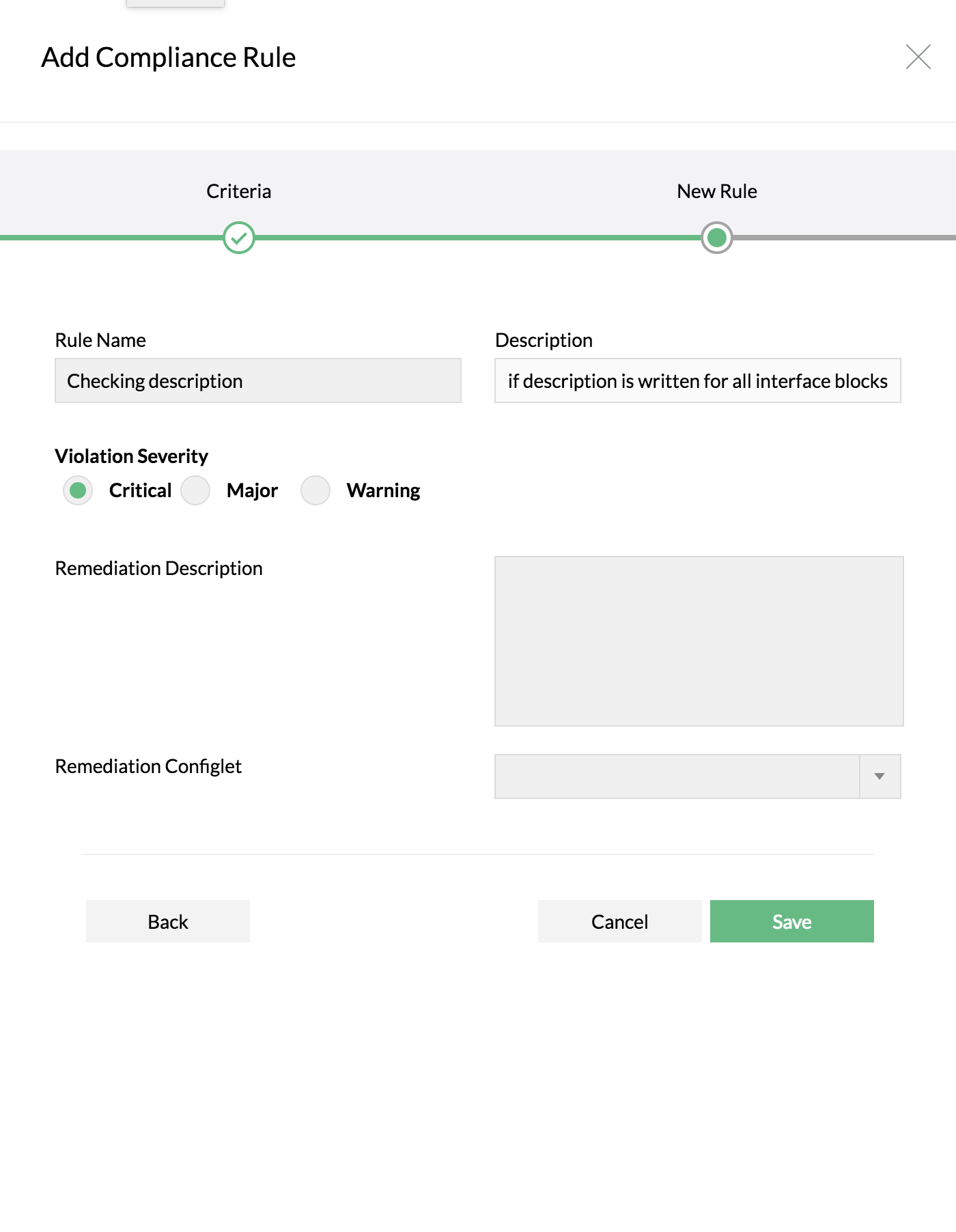Click the New Rule step circle
Viewport: 956px width, 1232px height.
[x=716, y=238]
